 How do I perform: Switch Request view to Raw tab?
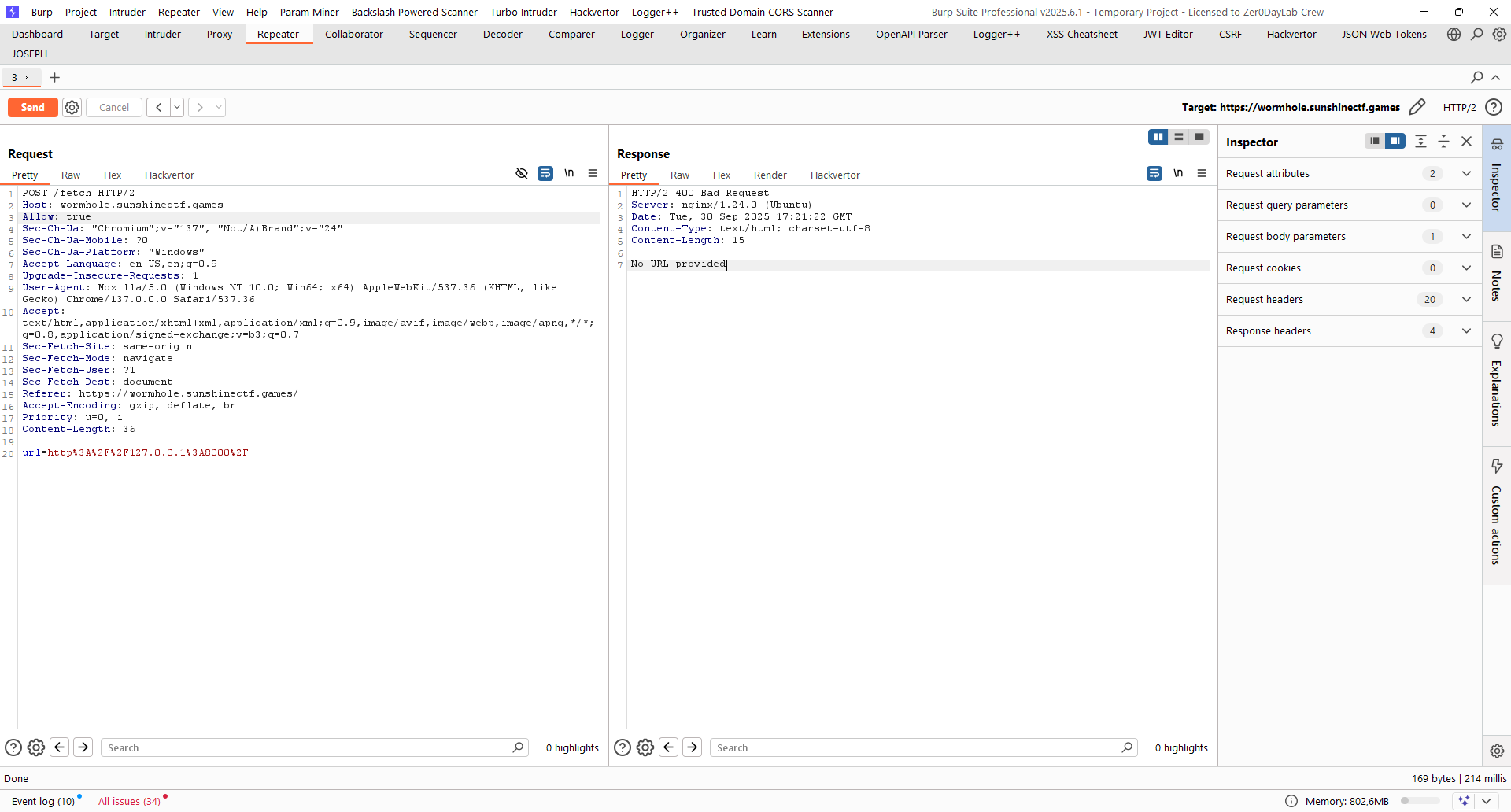click(71, 175)
